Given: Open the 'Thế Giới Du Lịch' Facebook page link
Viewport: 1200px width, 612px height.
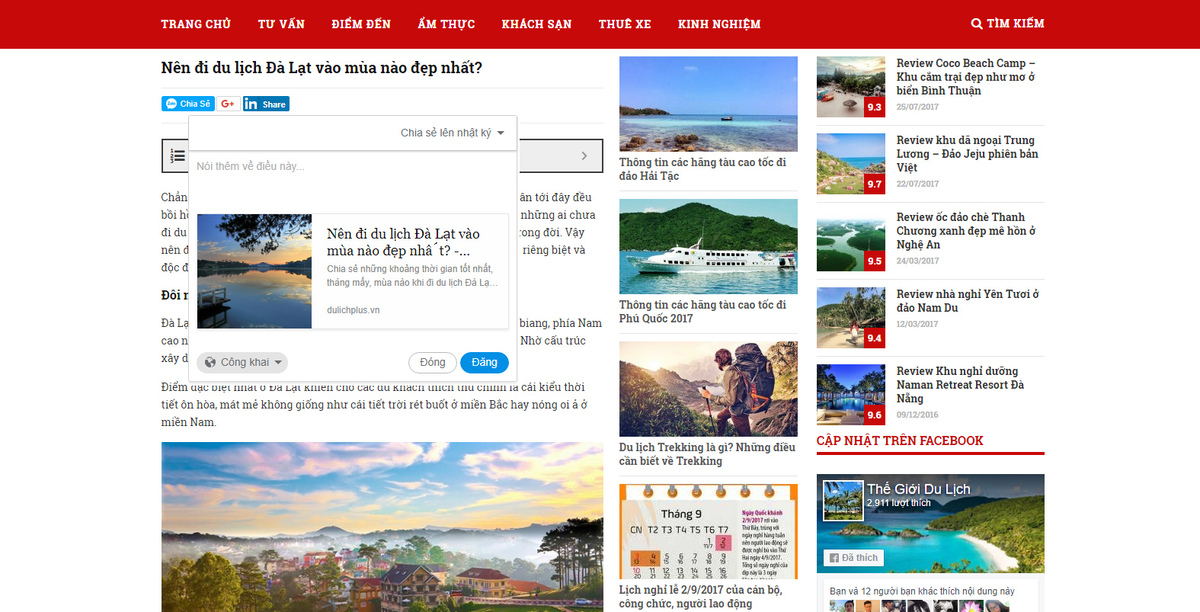Looking at the screenshot, I should click(x=918, y=489).
